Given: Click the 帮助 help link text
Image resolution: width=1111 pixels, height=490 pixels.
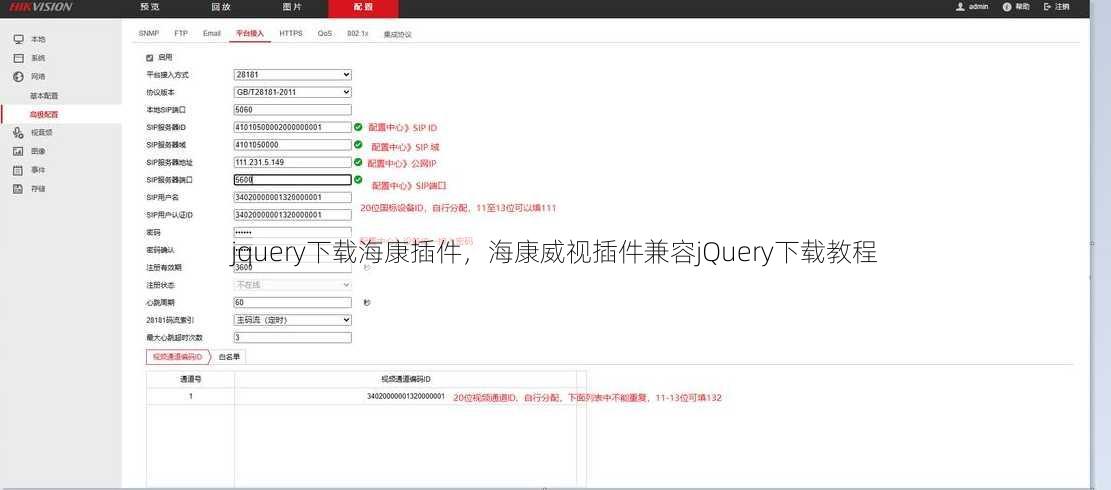Looking at the screenshot, I should 1022,6.
